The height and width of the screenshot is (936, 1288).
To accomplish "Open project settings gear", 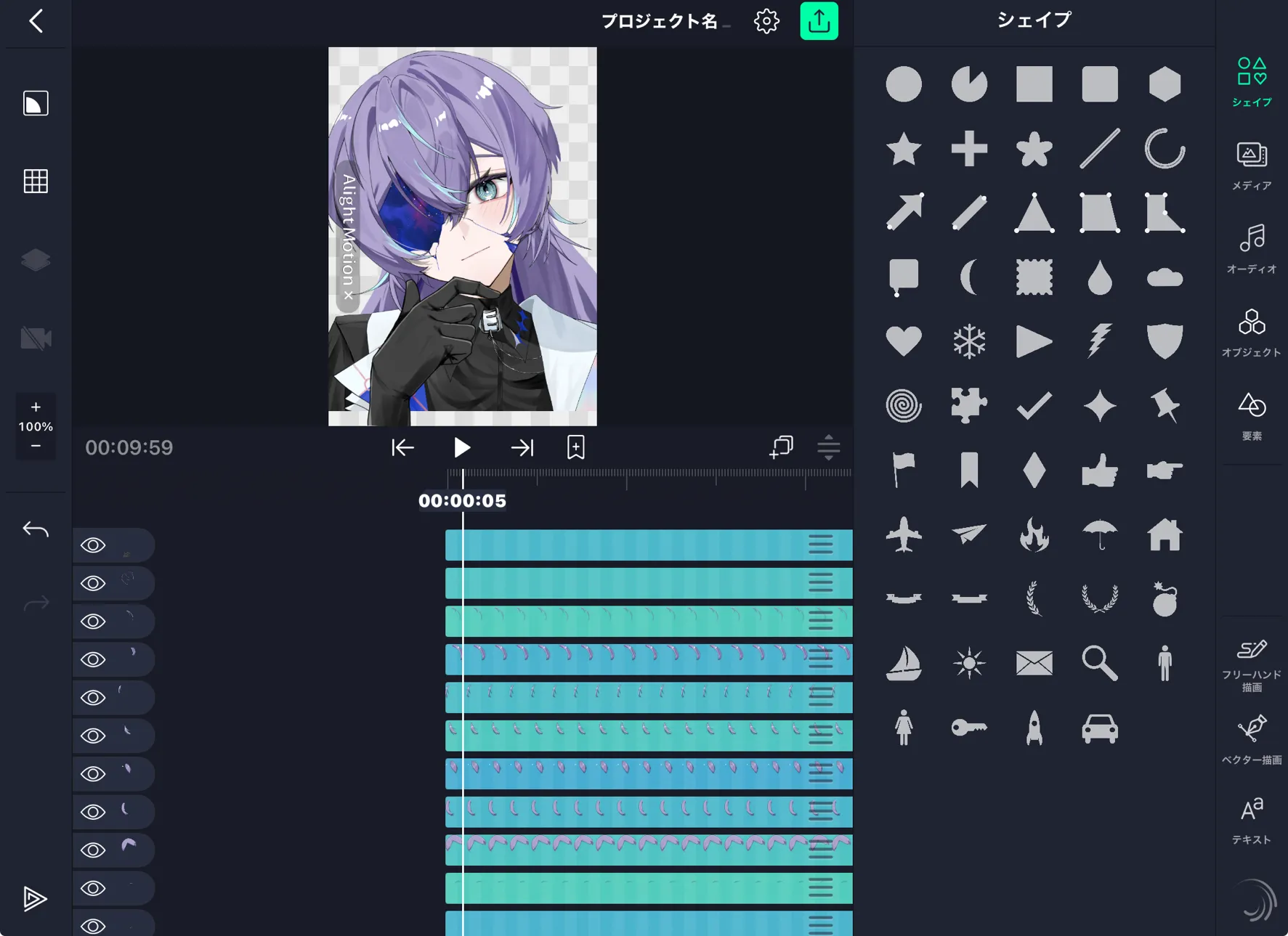I will [766, 21].
